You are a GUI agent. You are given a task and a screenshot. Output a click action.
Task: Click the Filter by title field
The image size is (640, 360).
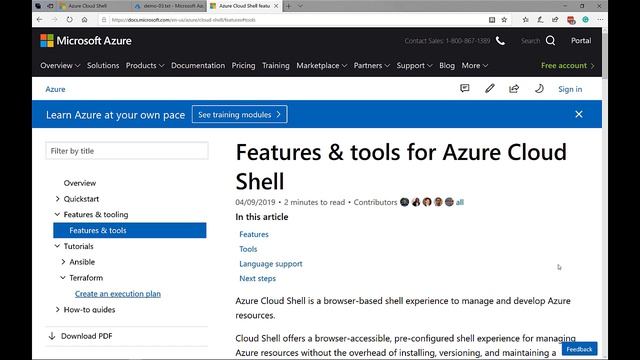(x=127, y=151)
